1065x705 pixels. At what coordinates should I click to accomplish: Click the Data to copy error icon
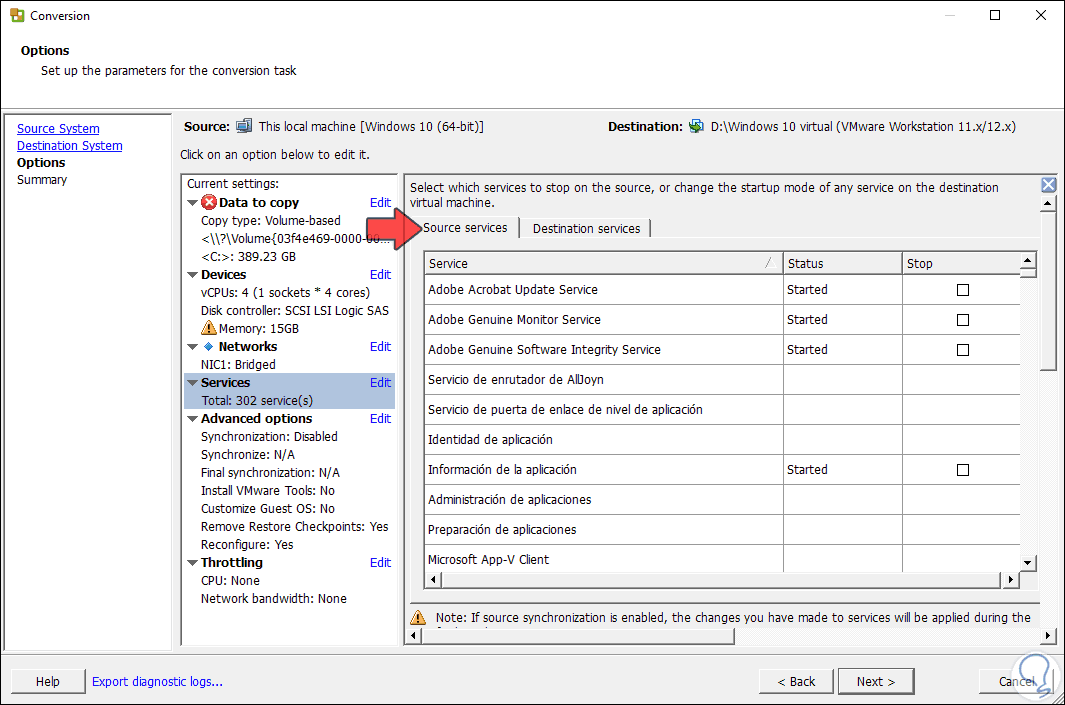tap(209, 202)
